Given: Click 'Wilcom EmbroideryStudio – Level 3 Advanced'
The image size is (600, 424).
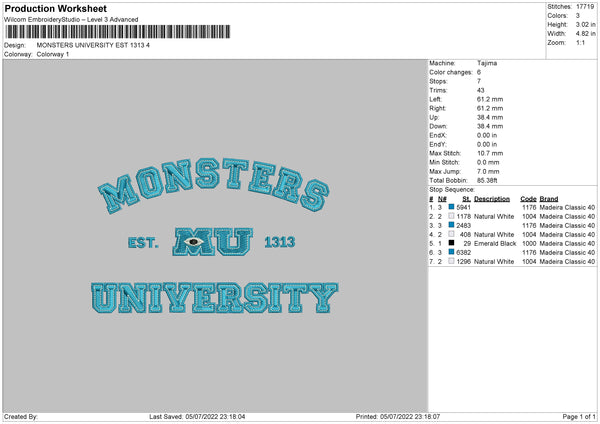Looking at the screenshot, I should click(x=71, y=20).
